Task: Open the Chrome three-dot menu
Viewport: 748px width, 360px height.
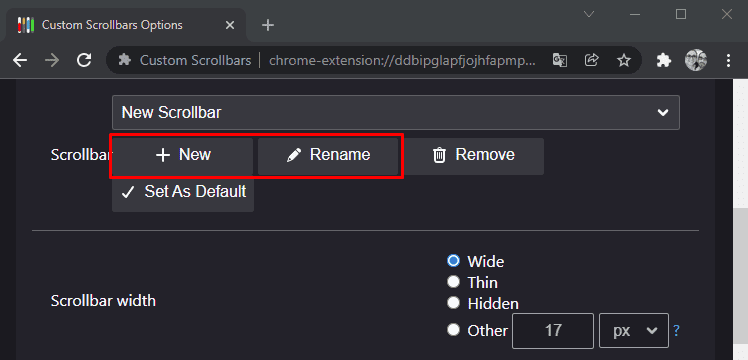Action: (728, 61)
